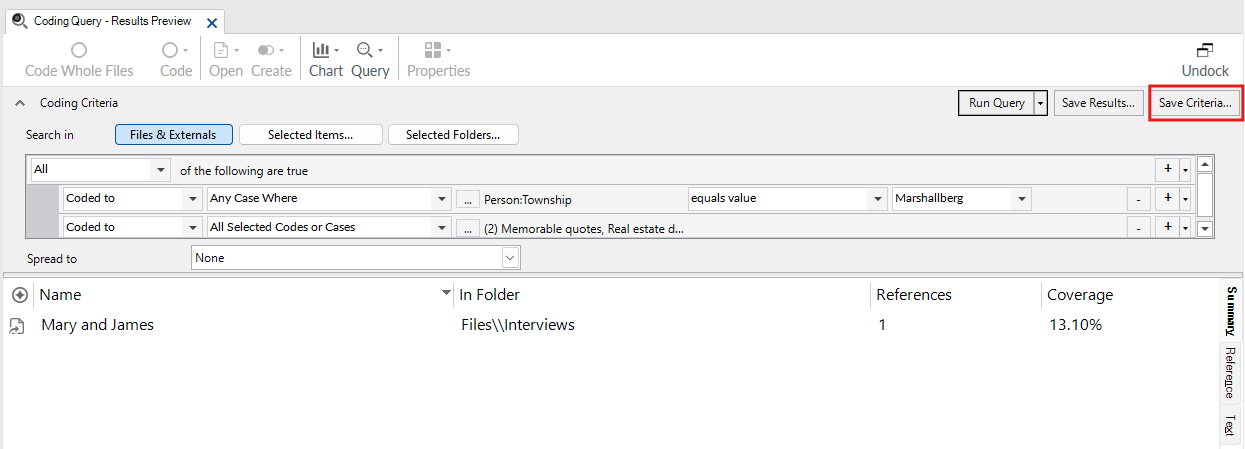Click the Save Results button
The image size is (1245, 449).
click(1098, 103)
